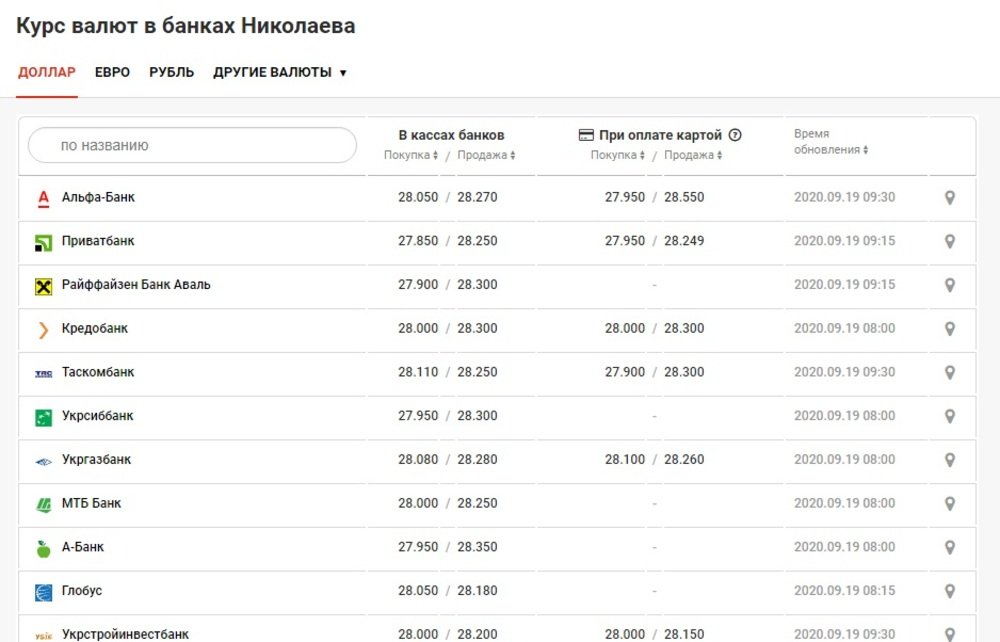Click the В кассах банков column header

(x=452, y=135)
